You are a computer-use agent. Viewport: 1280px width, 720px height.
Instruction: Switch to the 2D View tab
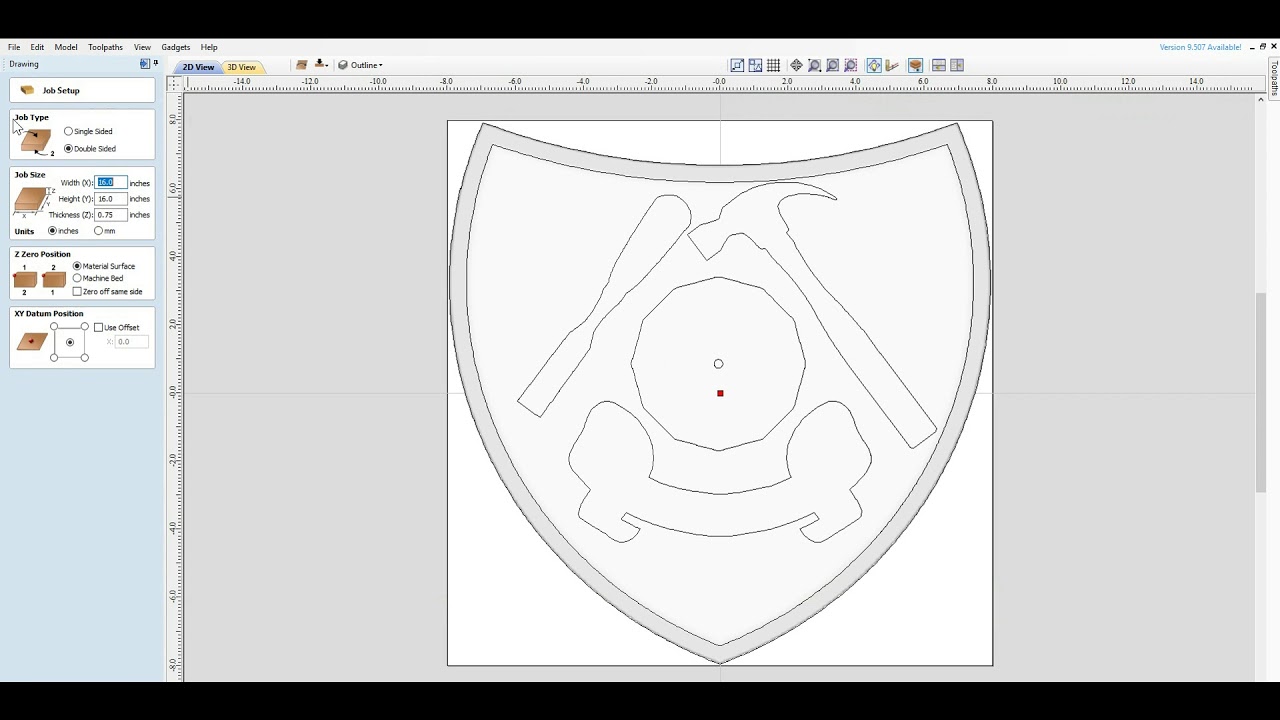(x=198, y=67)
